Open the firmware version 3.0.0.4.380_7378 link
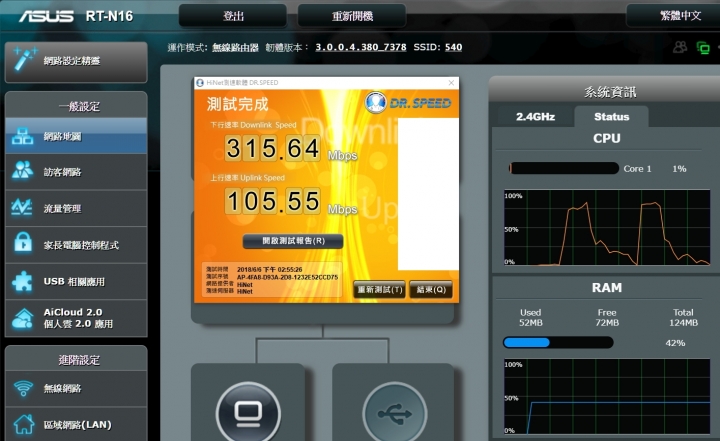 pyautogui.click(x=360, y=47)
